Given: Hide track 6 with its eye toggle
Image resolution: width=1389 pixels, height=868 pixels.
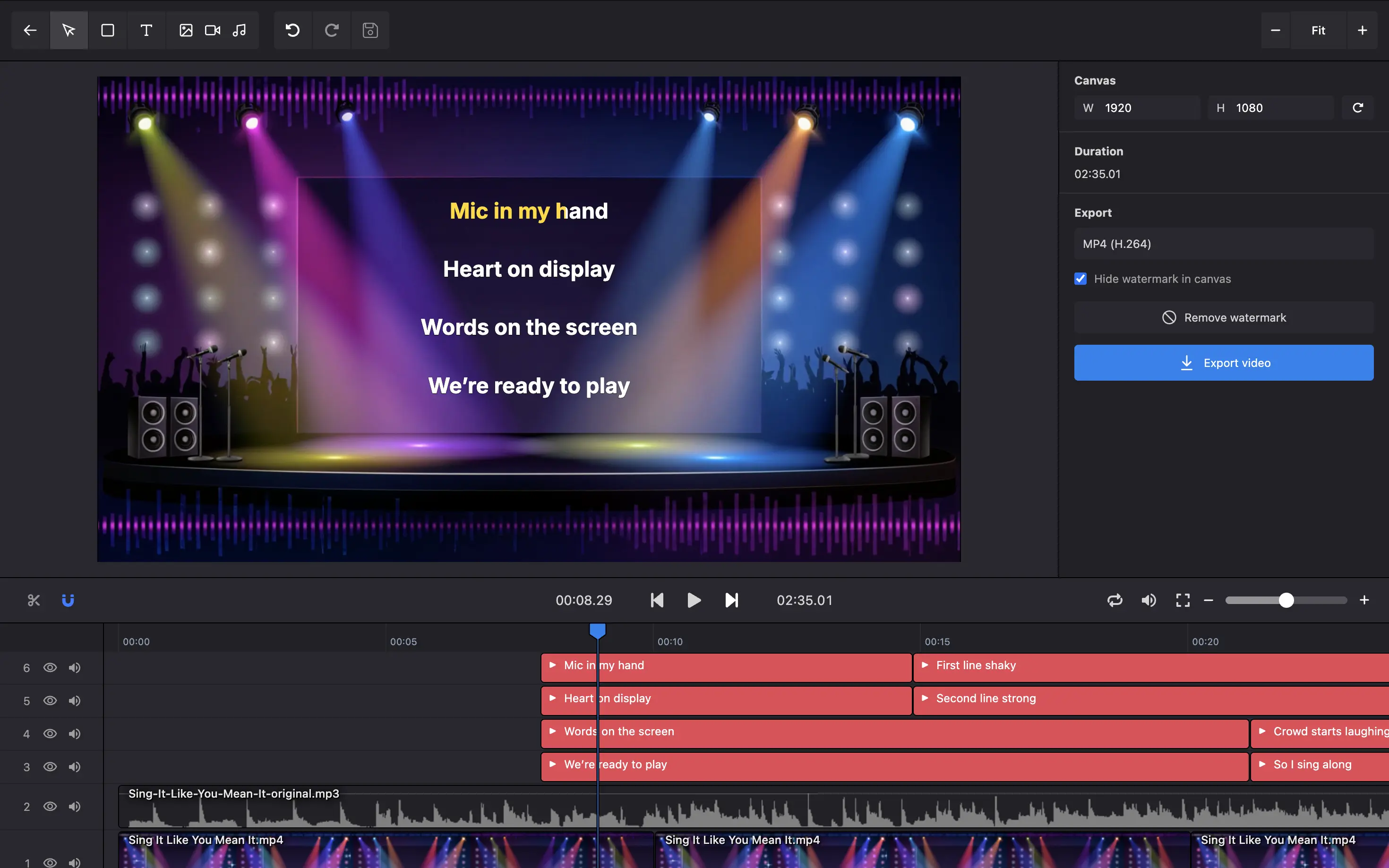Looking at the screenshot, I should point(50,668).
